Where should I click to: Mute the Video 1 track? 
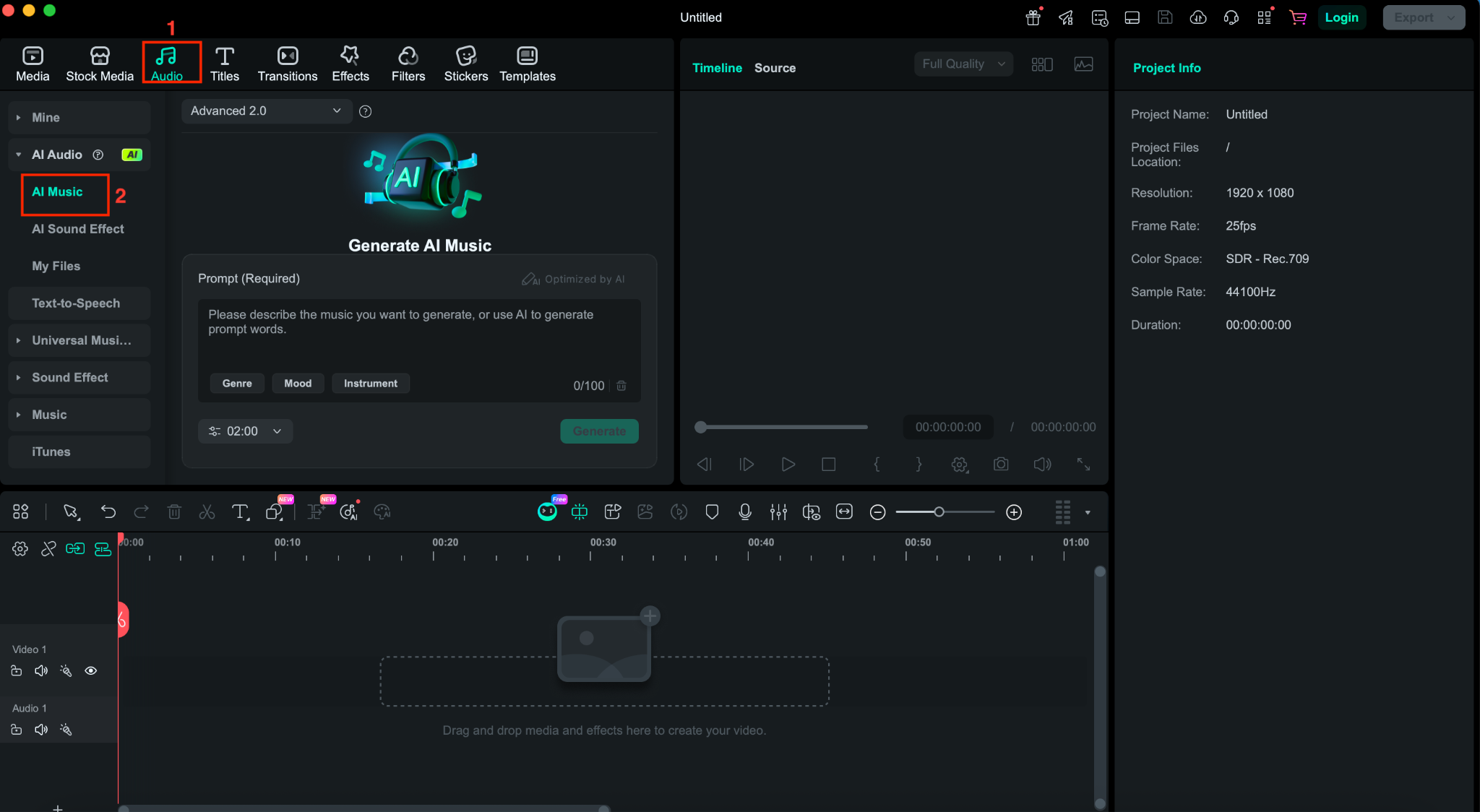pyautogui.click(x=41, y=670)
